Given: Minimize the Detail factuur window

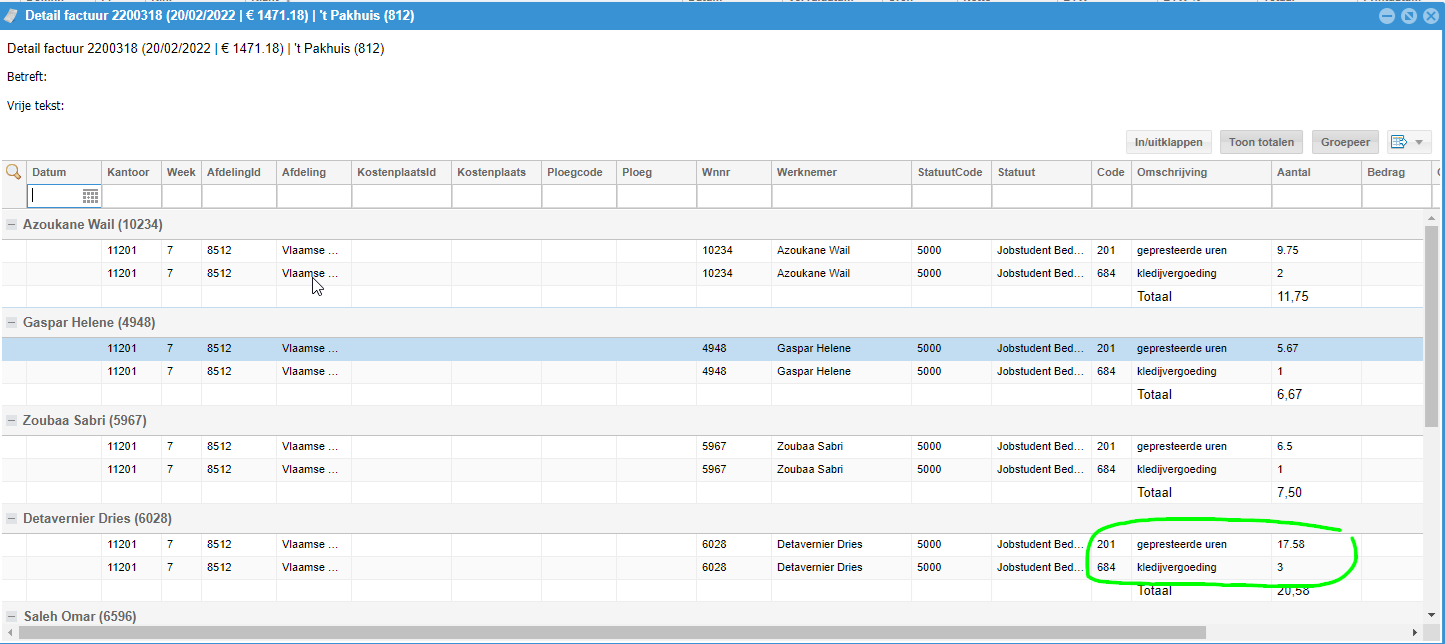Looking at the screenshot, I should click(x=1387, y=16).
